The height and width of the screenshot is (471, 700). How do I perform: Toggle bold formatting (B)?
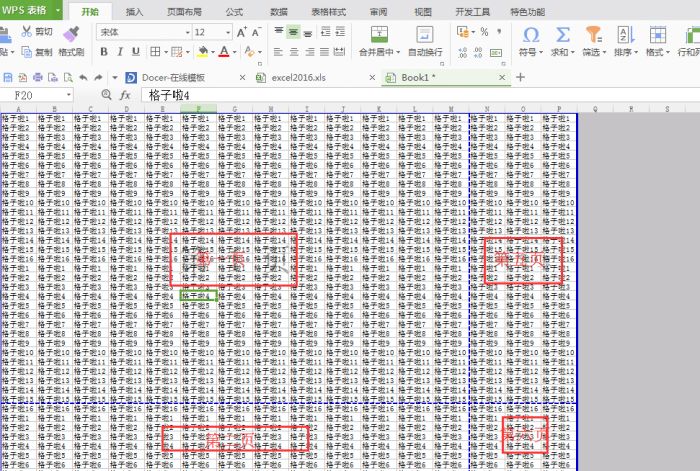tap(104, 52)
